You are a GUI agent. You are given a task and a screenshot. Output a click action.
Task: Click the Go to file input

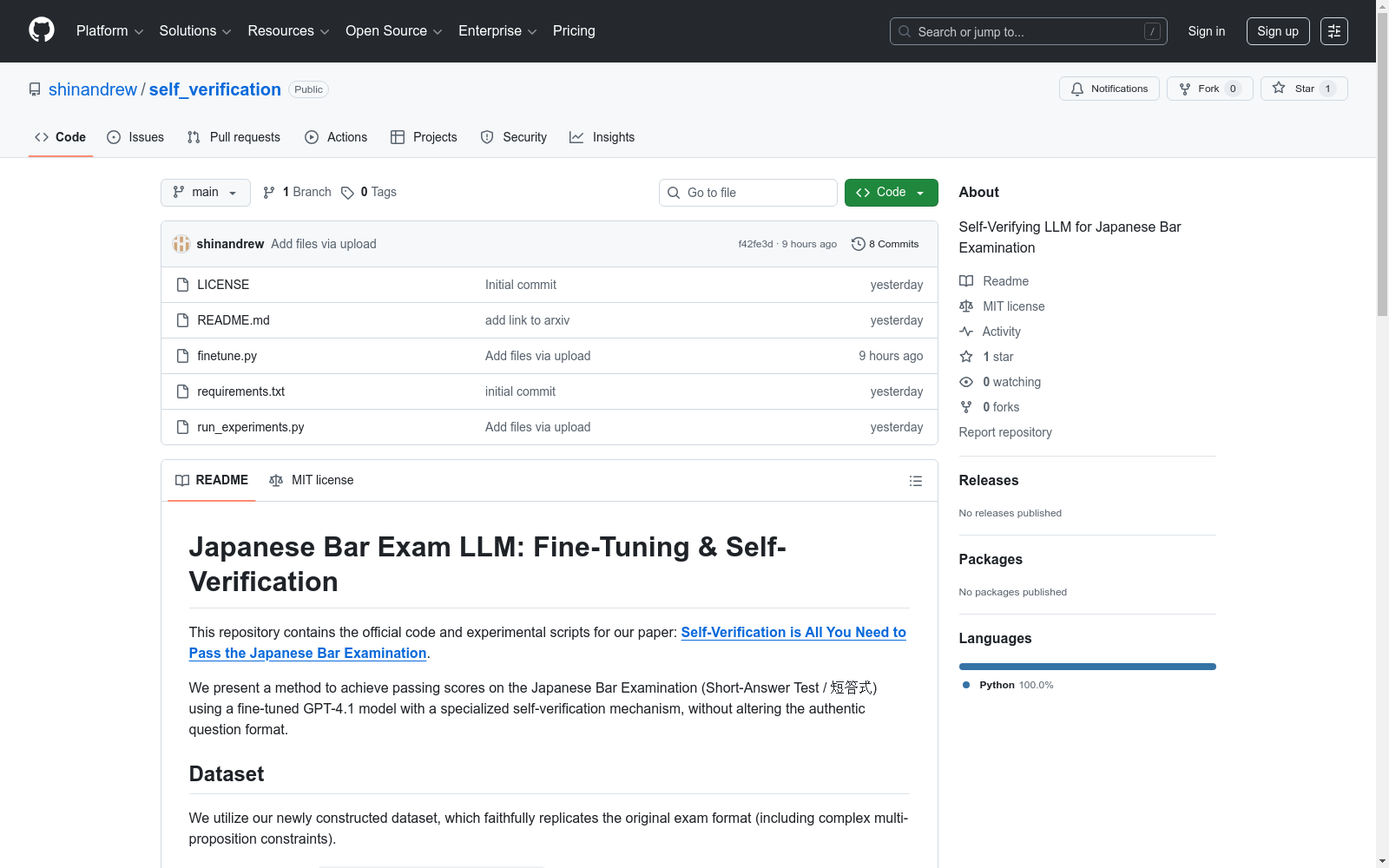click(x=748, y=193)
